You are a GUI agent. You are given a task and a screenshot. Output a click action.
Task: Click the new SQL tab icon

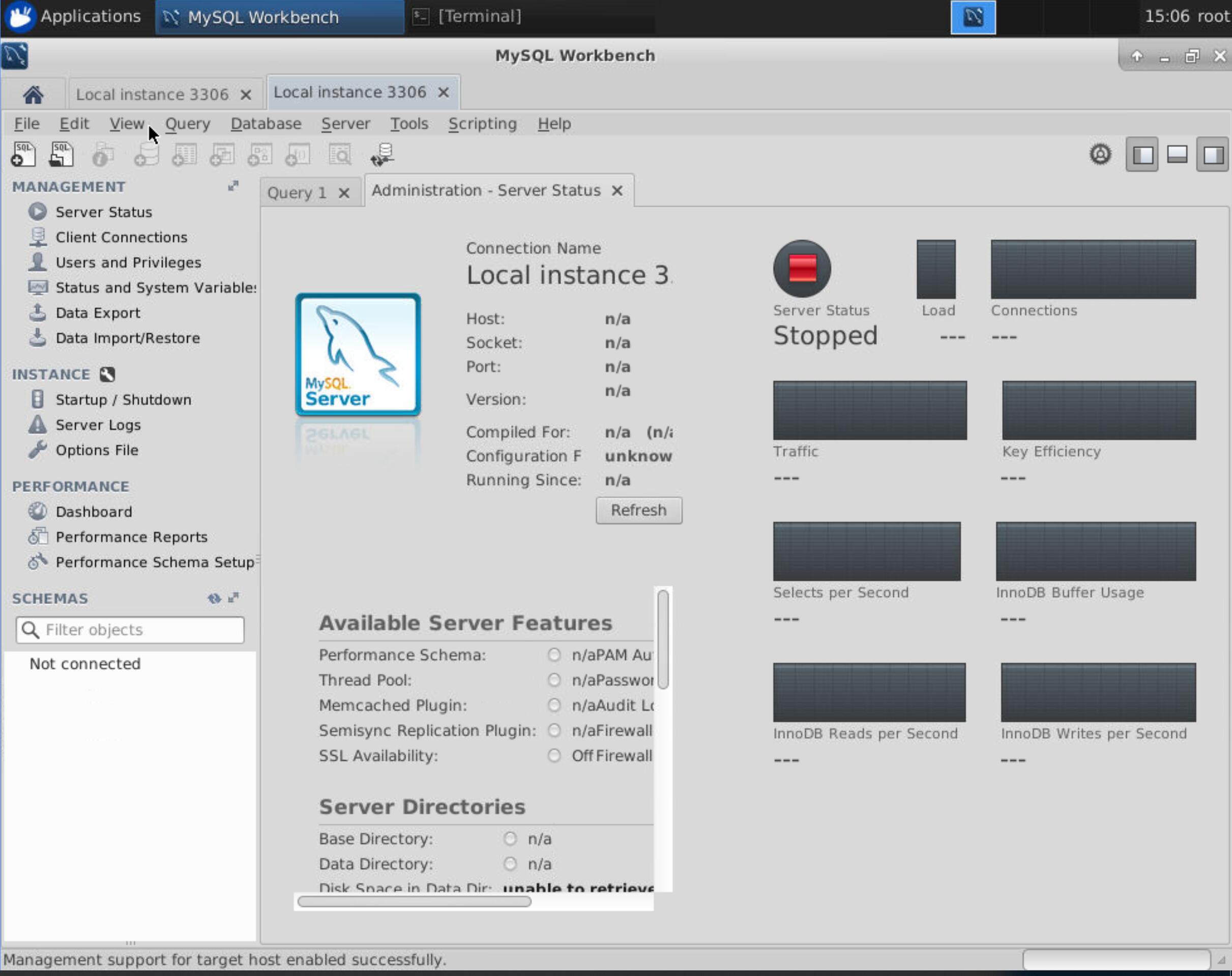click(23, 154)
